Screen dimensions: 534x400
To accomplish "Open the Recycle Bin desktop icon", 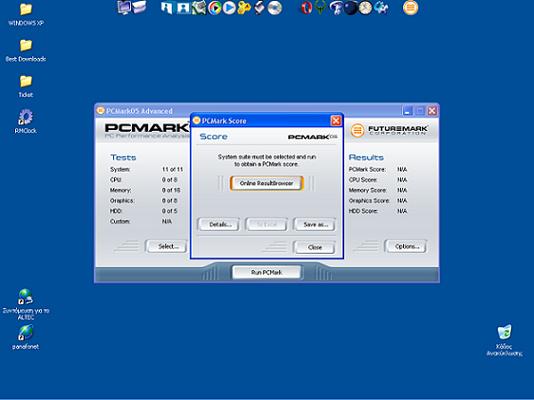I will tap(504, 340).
